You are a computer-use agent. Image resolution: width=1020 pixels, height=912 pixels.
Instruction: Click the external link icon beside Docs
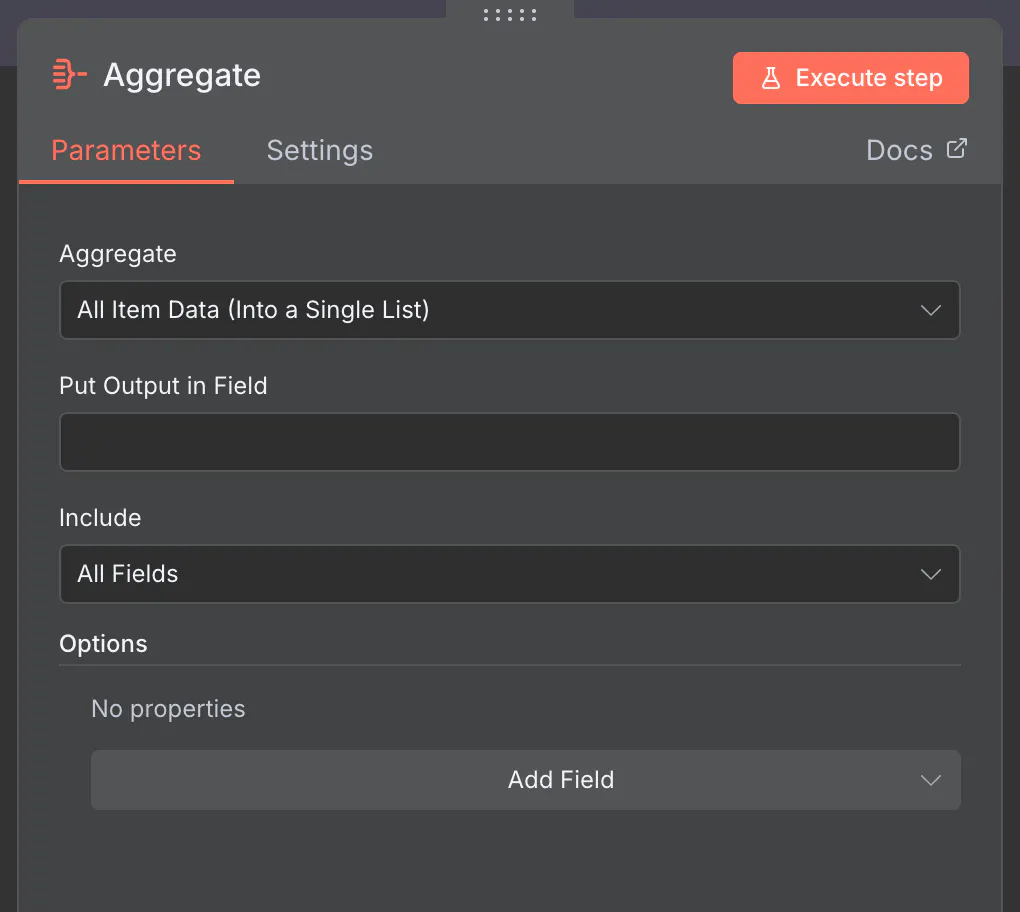(x=957, y=149)
